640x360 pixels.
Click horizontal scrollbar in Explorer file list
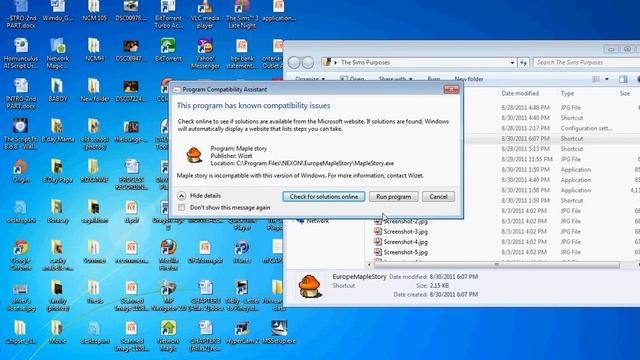coord(496,264)
